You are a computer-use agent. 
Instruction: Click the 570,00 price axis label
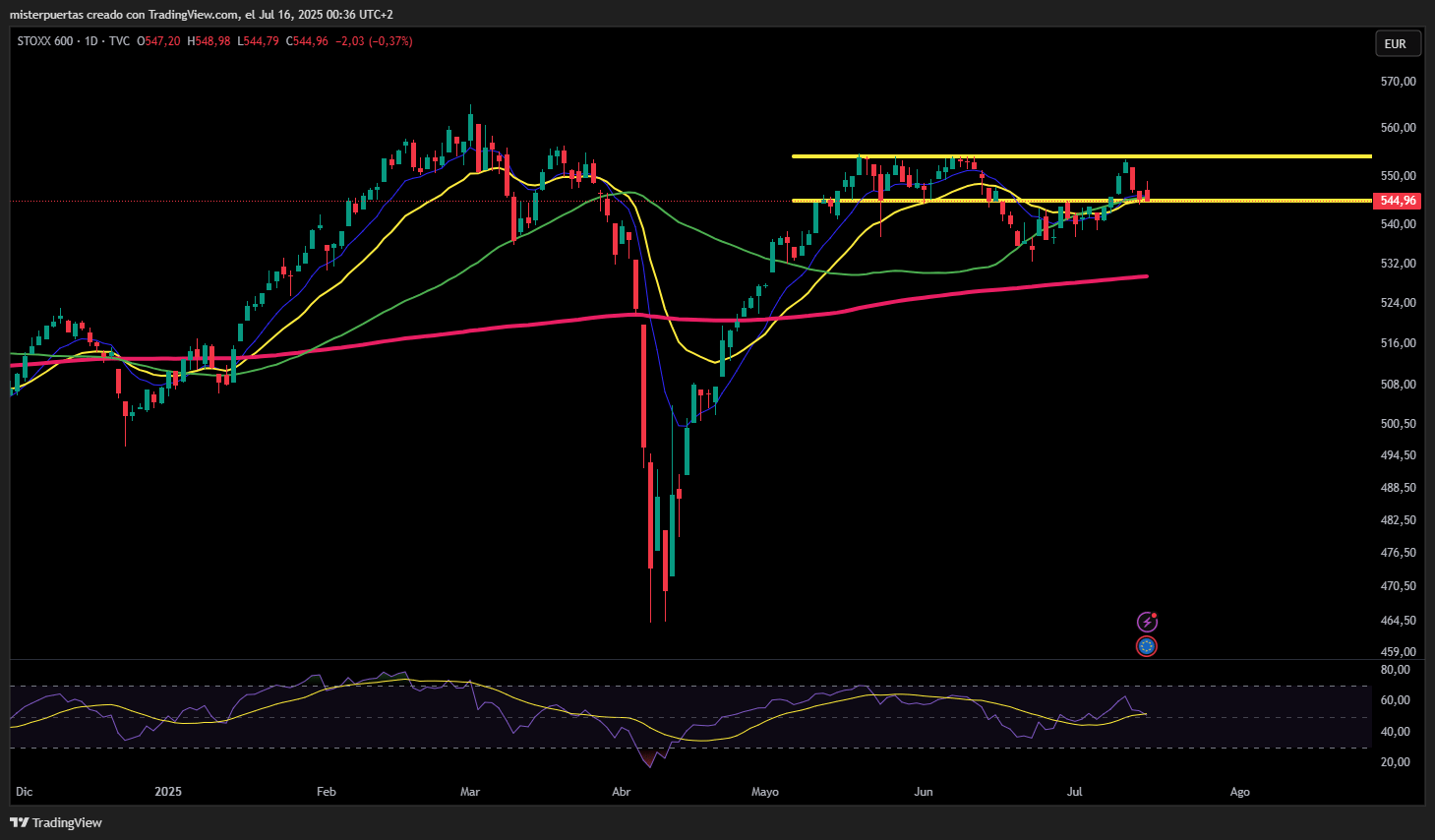1398,82
